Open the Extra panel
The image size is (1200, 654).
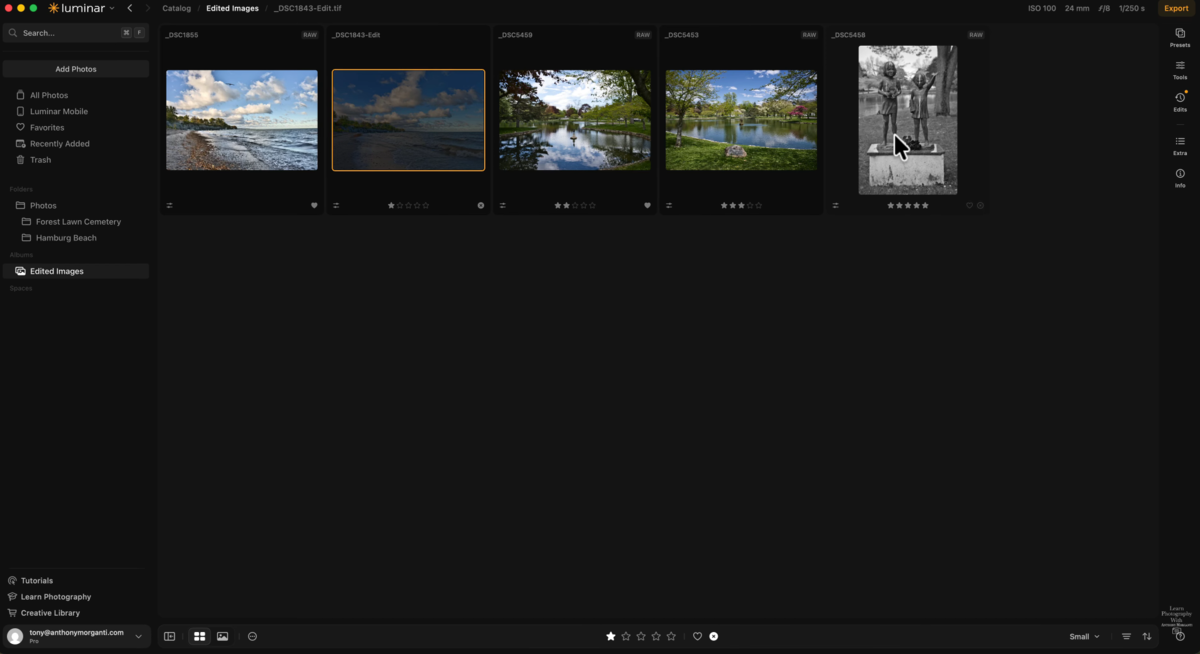point(1180,145)
